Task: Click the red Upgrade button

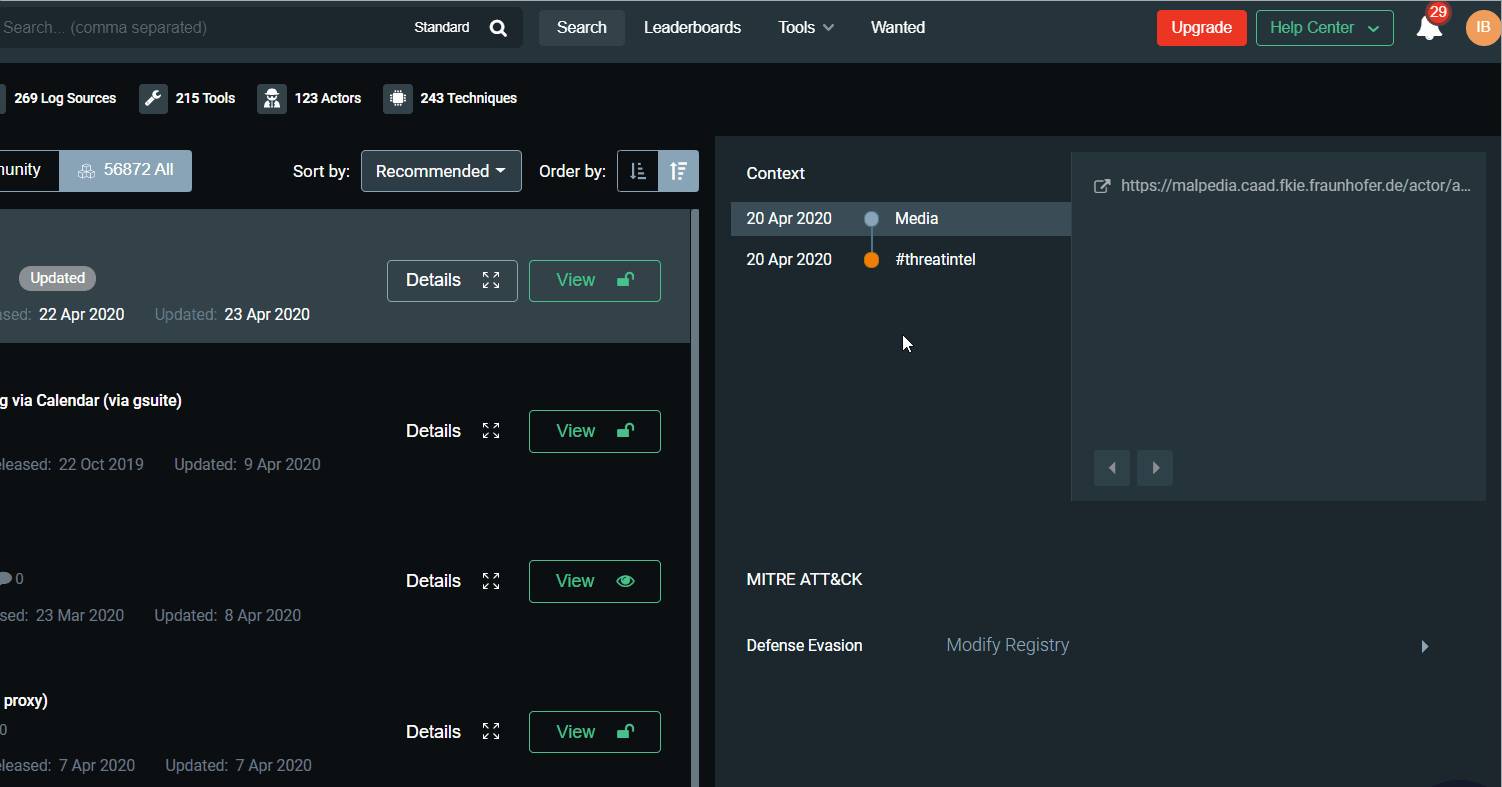Action: pyautogui.click(x=1201, y=28)
